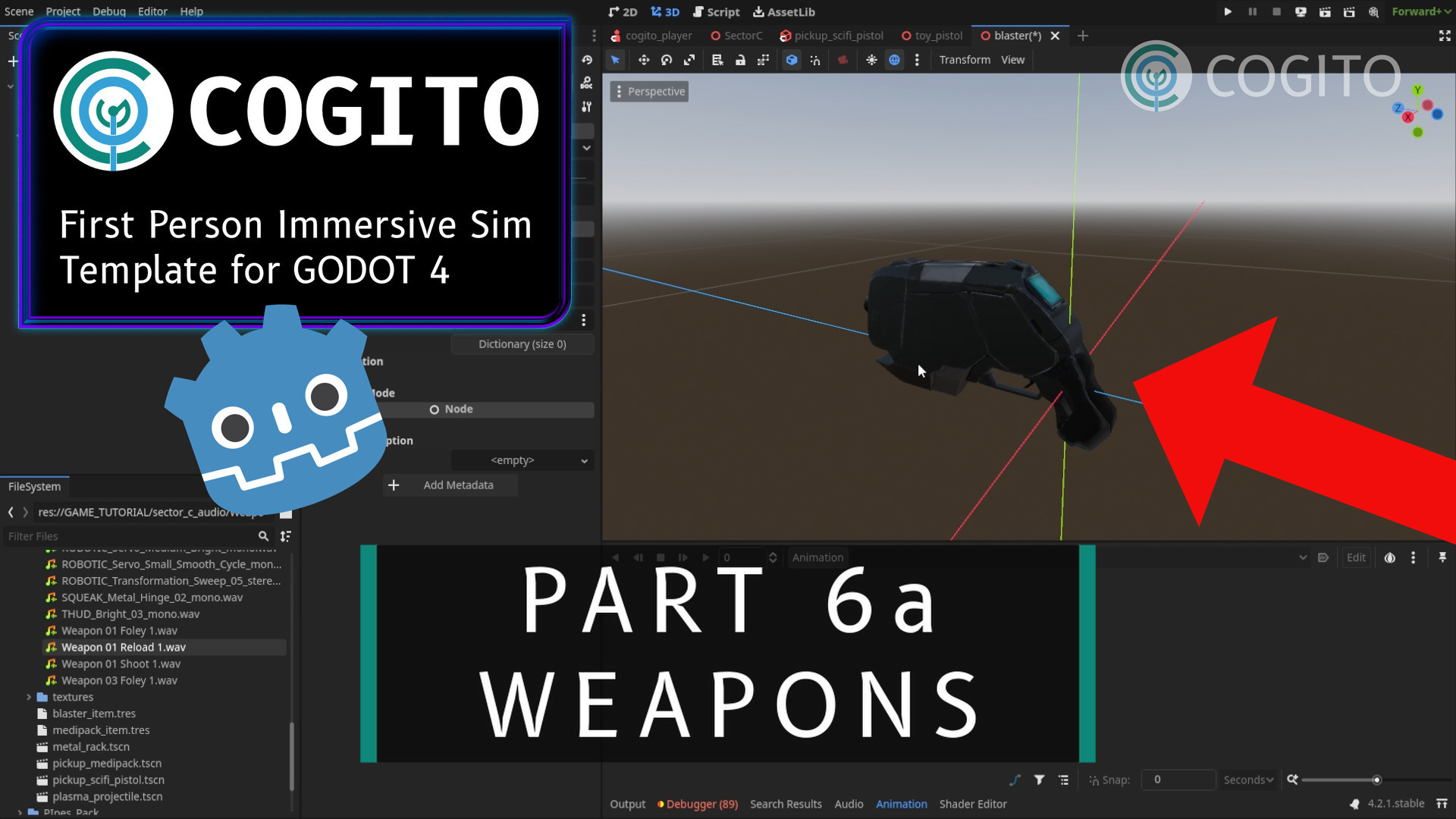Toggle viewport snap magnet mode
The height and width of the screenshot is (819, 1456).
pyautogui.click(x=815, y=60)
